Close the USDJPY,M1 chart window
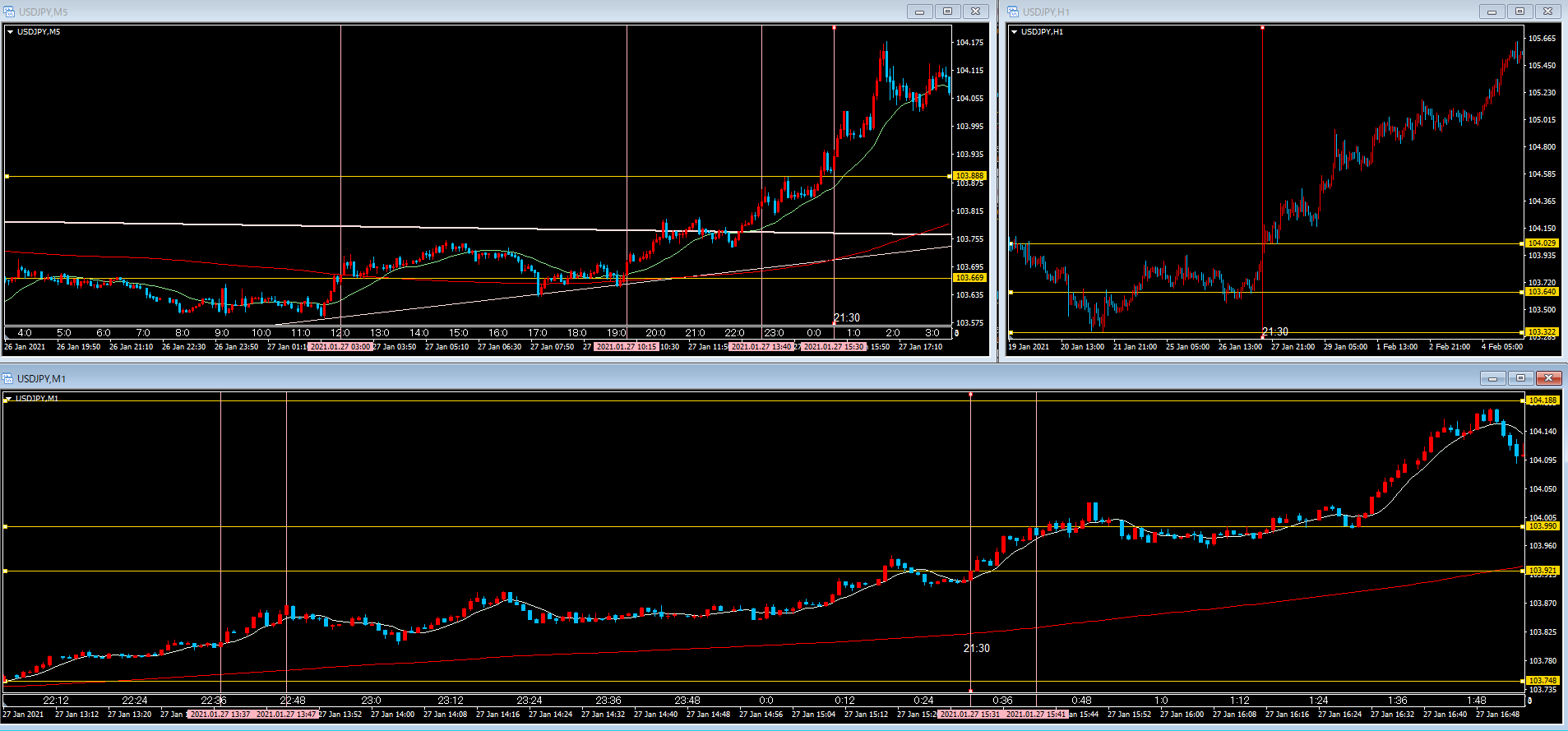The image size is (1568, 731). pyautogui.click(x=1548, y=378)
